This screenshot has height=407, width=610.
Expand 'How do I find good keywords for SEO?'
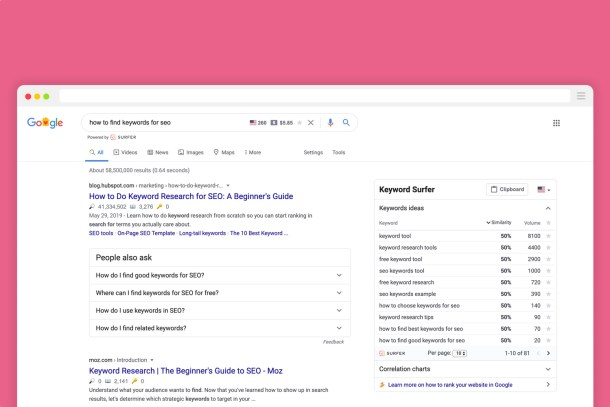point(220,275)
